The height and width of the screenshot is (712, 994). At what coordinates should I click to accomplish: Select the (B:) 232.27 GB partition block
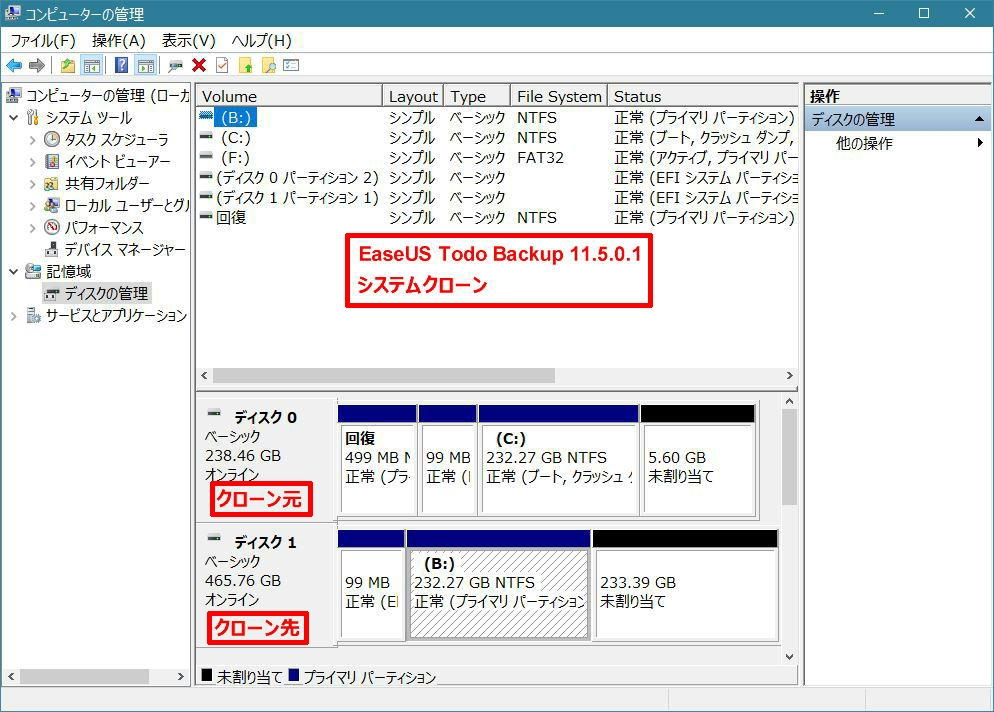coord(499,586)
